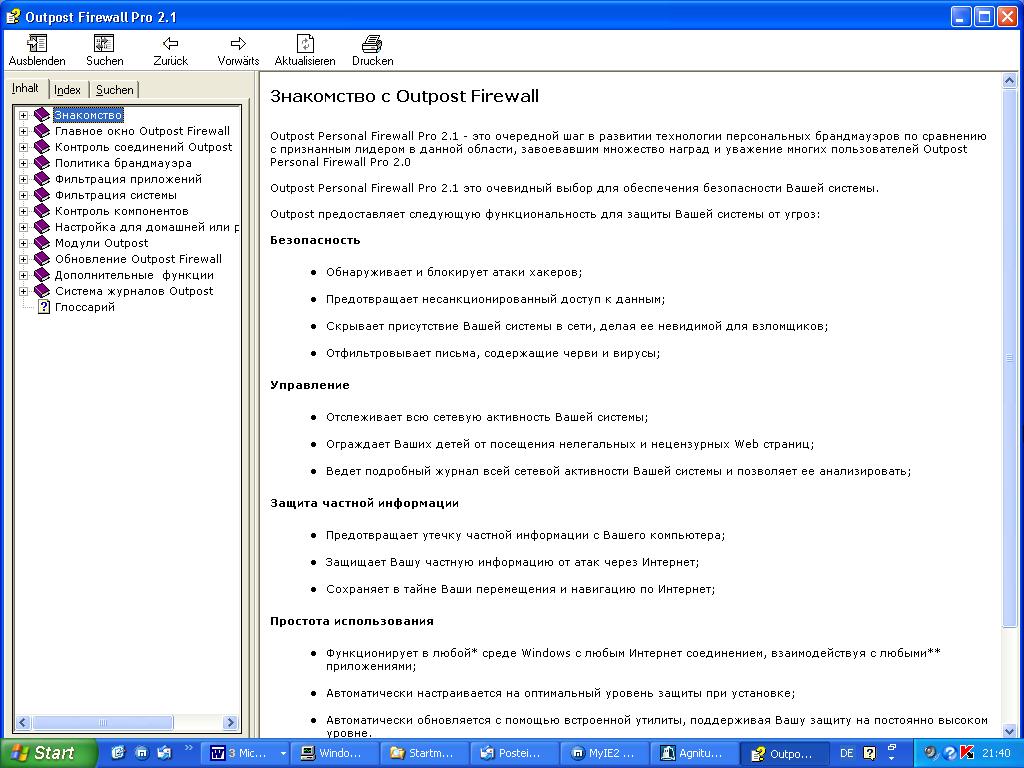This screenshot has height=768, width=1024.
Task: Click book icon beside Главное окно Outpost Firewall
Action: pos(42,131)
